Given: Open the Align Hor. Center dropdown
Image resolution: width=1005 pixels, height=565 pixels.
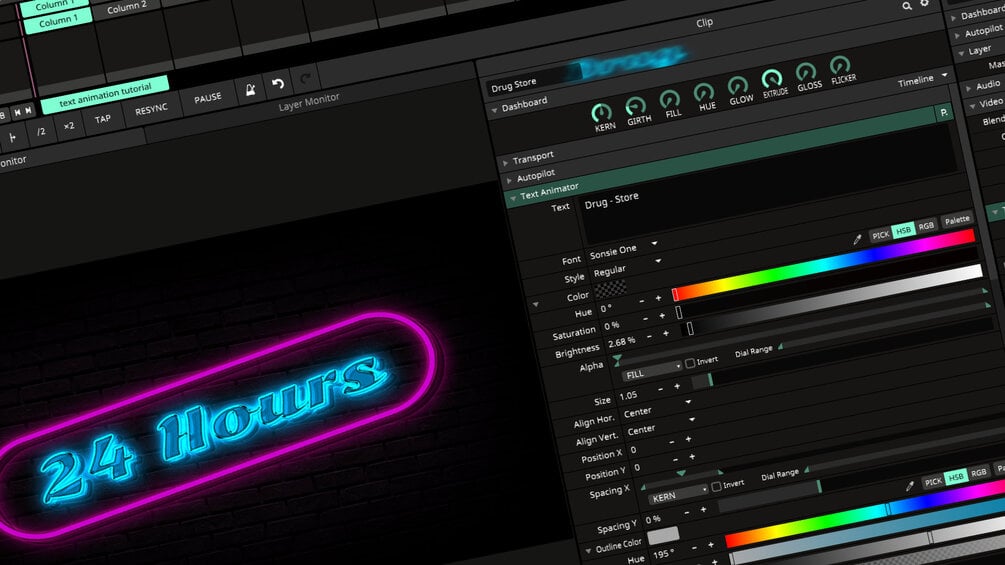Looking at the screenshot, I should coord(656,409).
